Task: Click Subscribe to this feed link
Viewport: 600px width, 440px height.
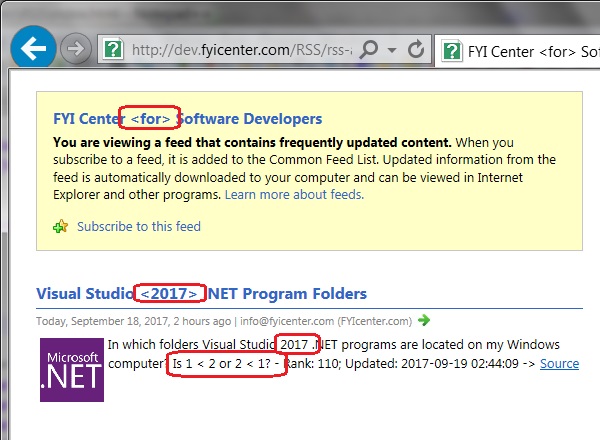Action: tap(139, 227)
